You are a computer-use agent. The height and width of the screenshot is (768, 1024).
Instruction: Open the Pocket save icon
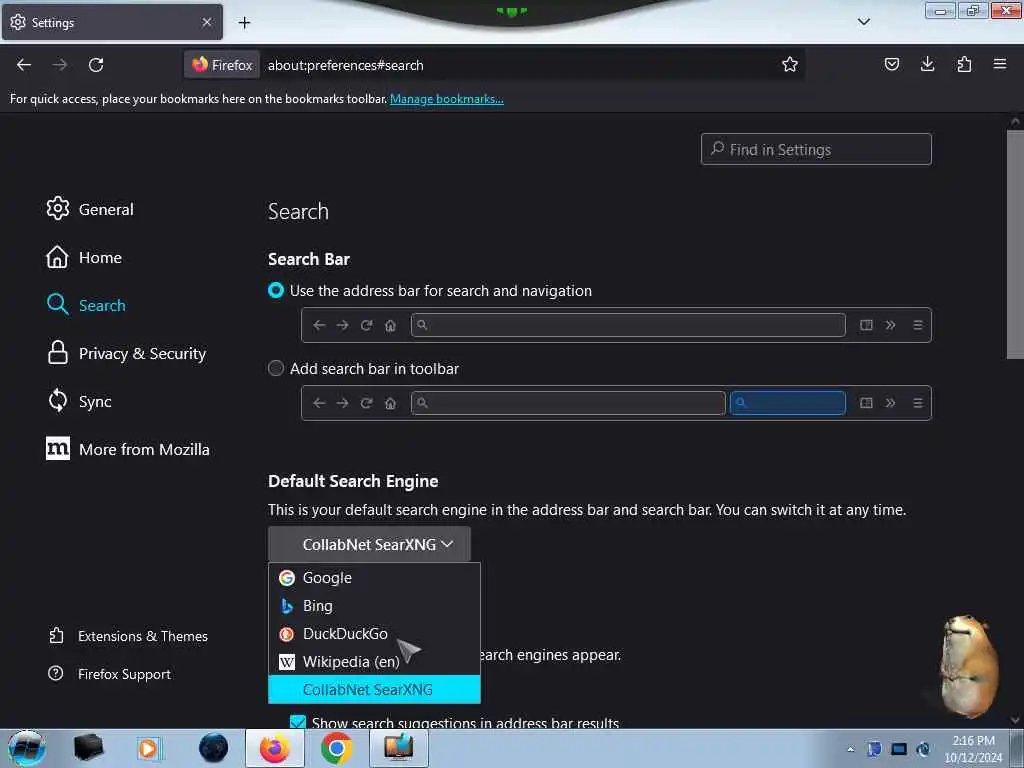pyautogui.click(x=891, y=64)
